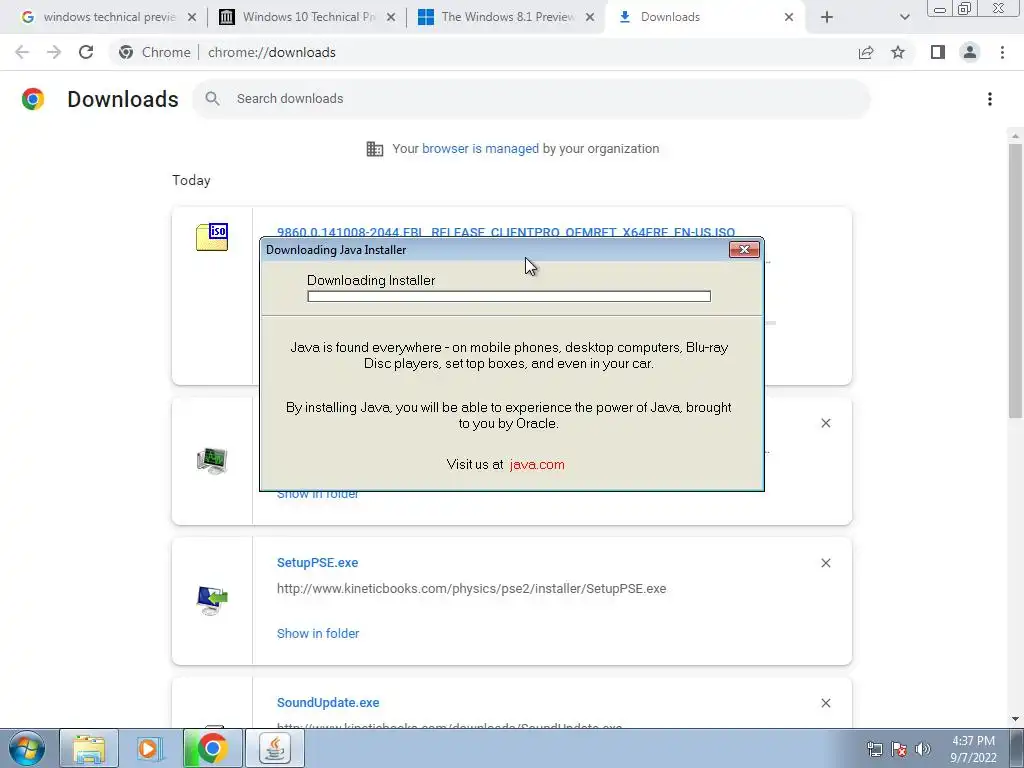The image size is (1024, 768).
Task: Click the network tray icon
Action: tap(874, 748)
